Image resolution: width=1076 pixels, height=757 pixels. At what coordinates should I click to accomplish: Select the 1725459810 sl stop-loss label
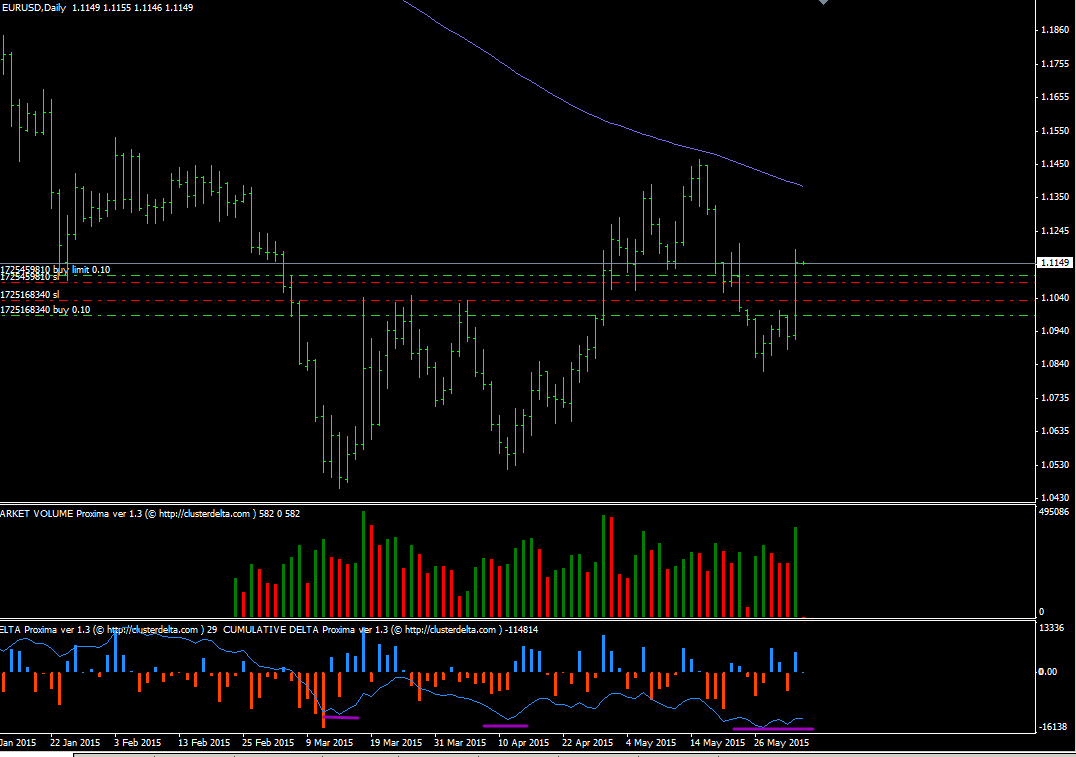(30, 277)
